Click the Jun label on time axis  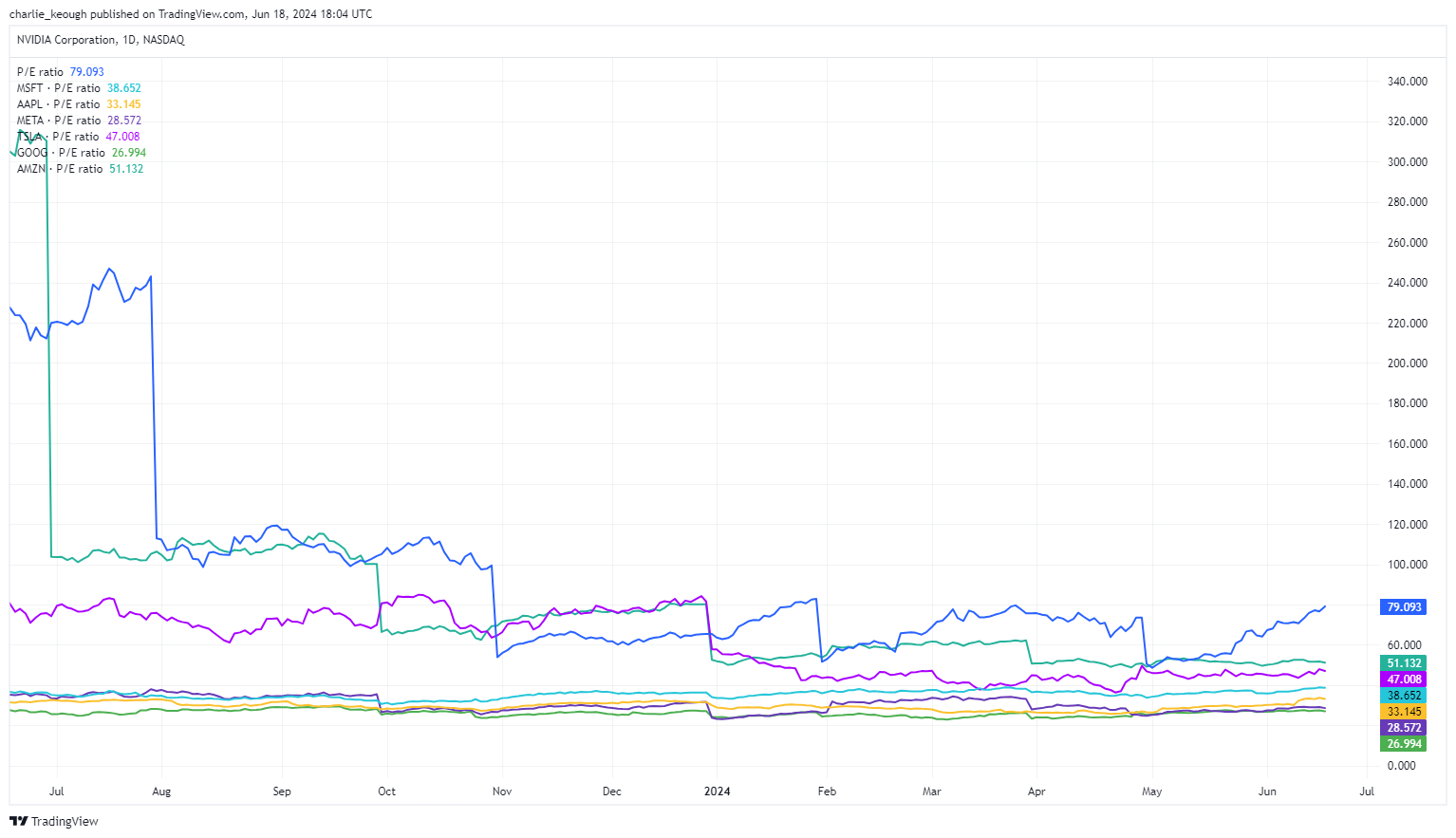coord(1267,791)
